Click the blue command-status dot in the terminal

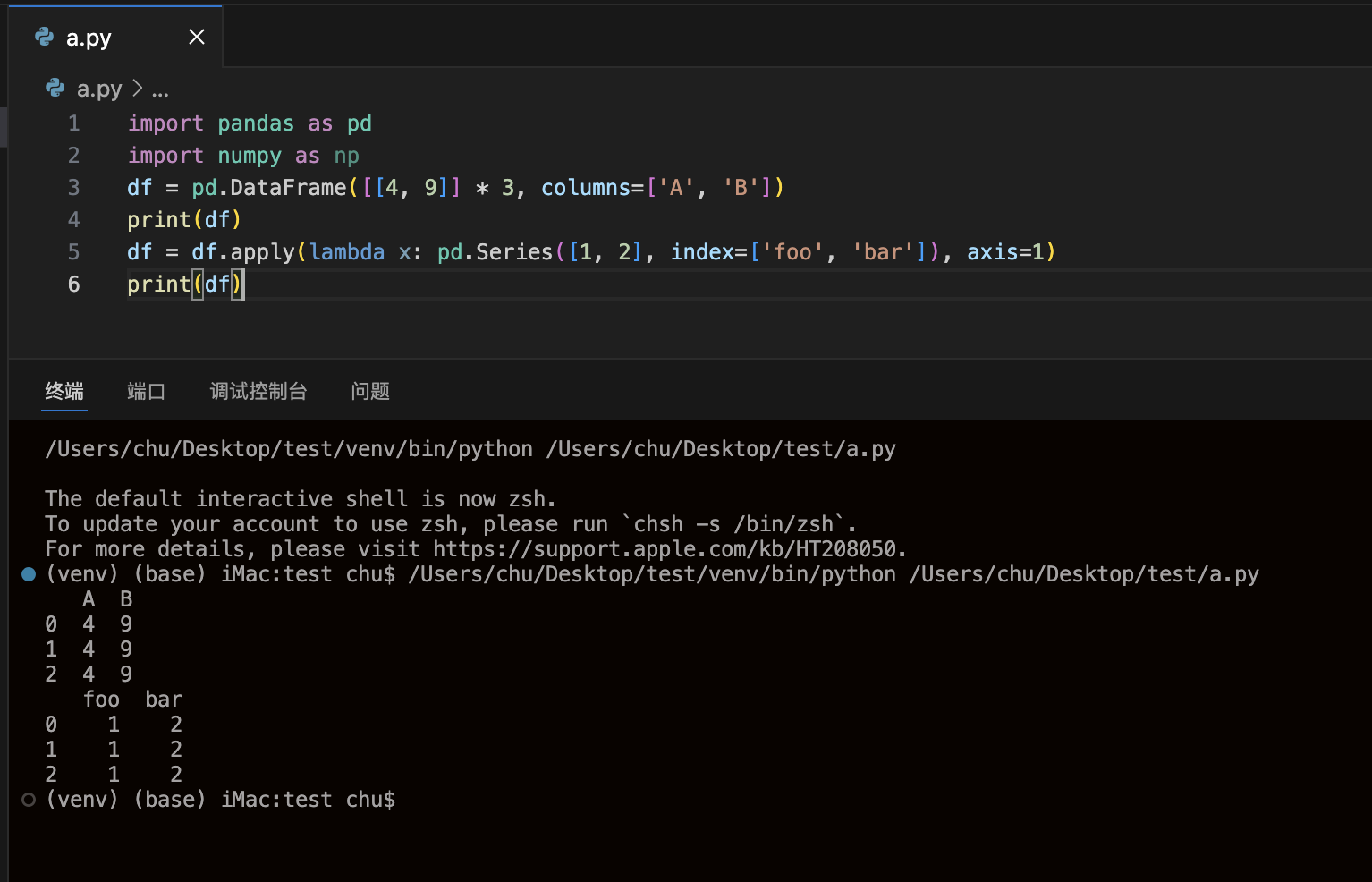tap(29, 574)
